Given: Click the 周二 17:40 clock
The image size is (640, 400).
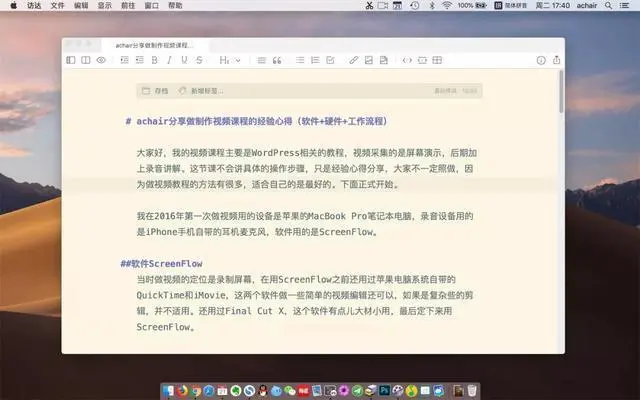Looking at the screenshot, I should [x=552, y=5].
